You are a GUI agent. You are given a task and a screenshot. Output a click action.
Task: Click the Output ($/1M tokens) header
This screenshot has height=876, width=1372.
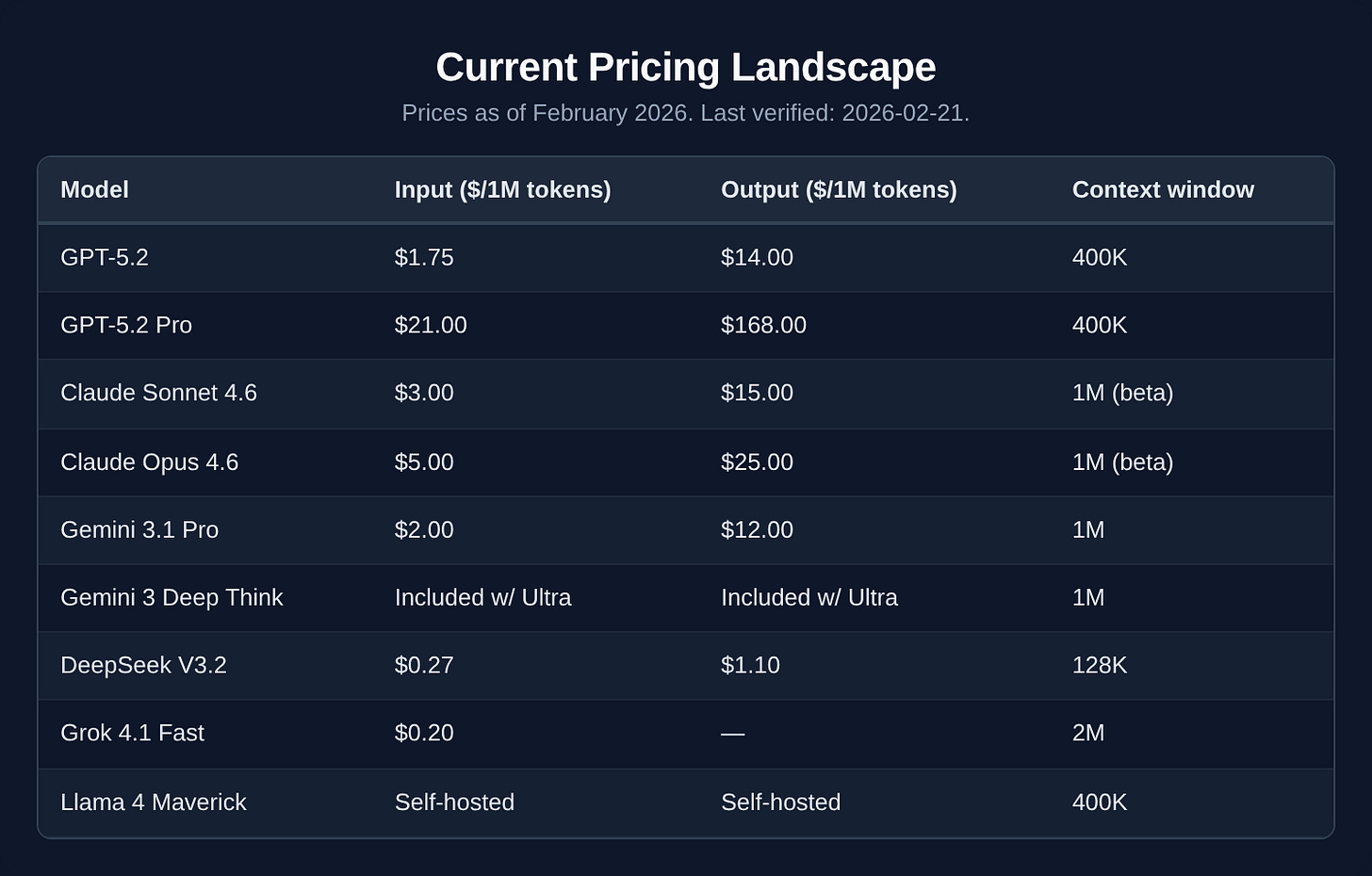click(839, 189)
